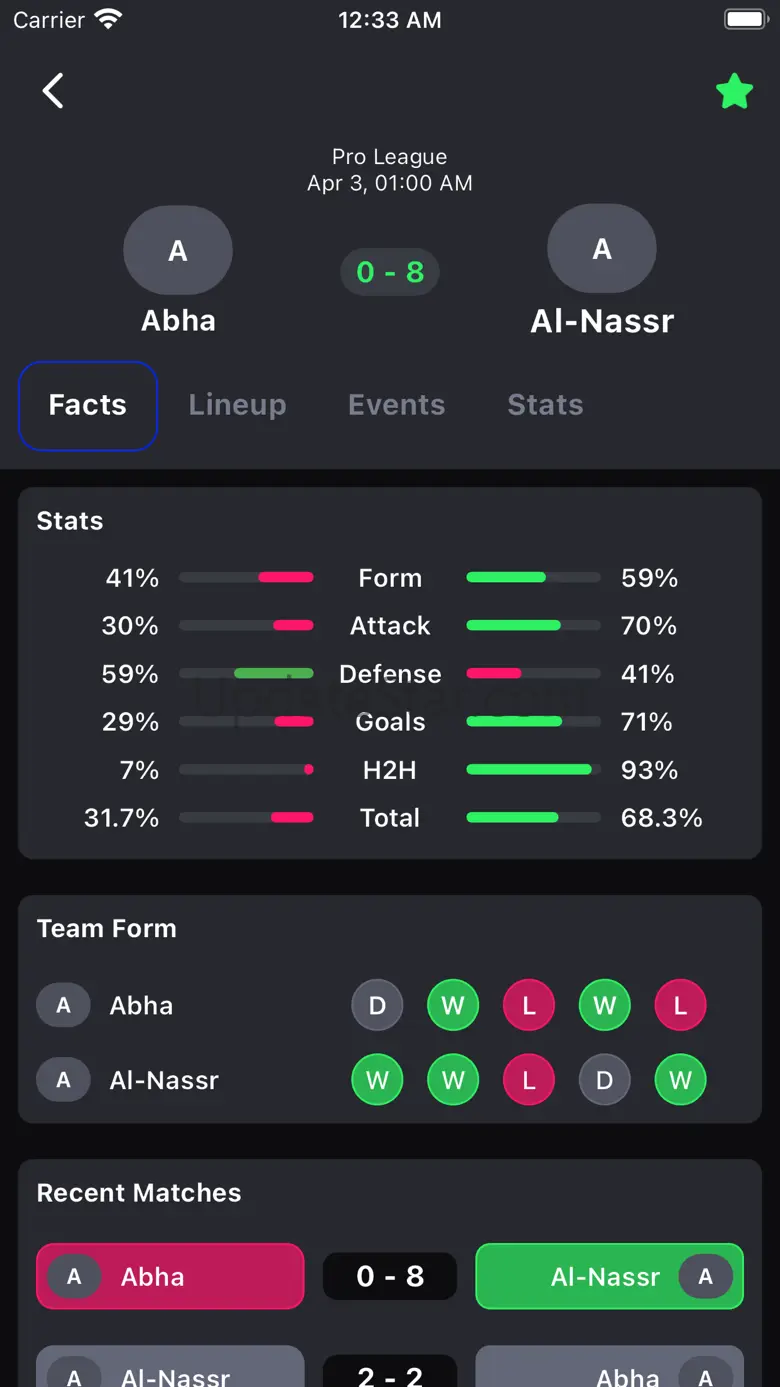Tap the back arrow icon

pyautogui.click(x=53, y=91)
